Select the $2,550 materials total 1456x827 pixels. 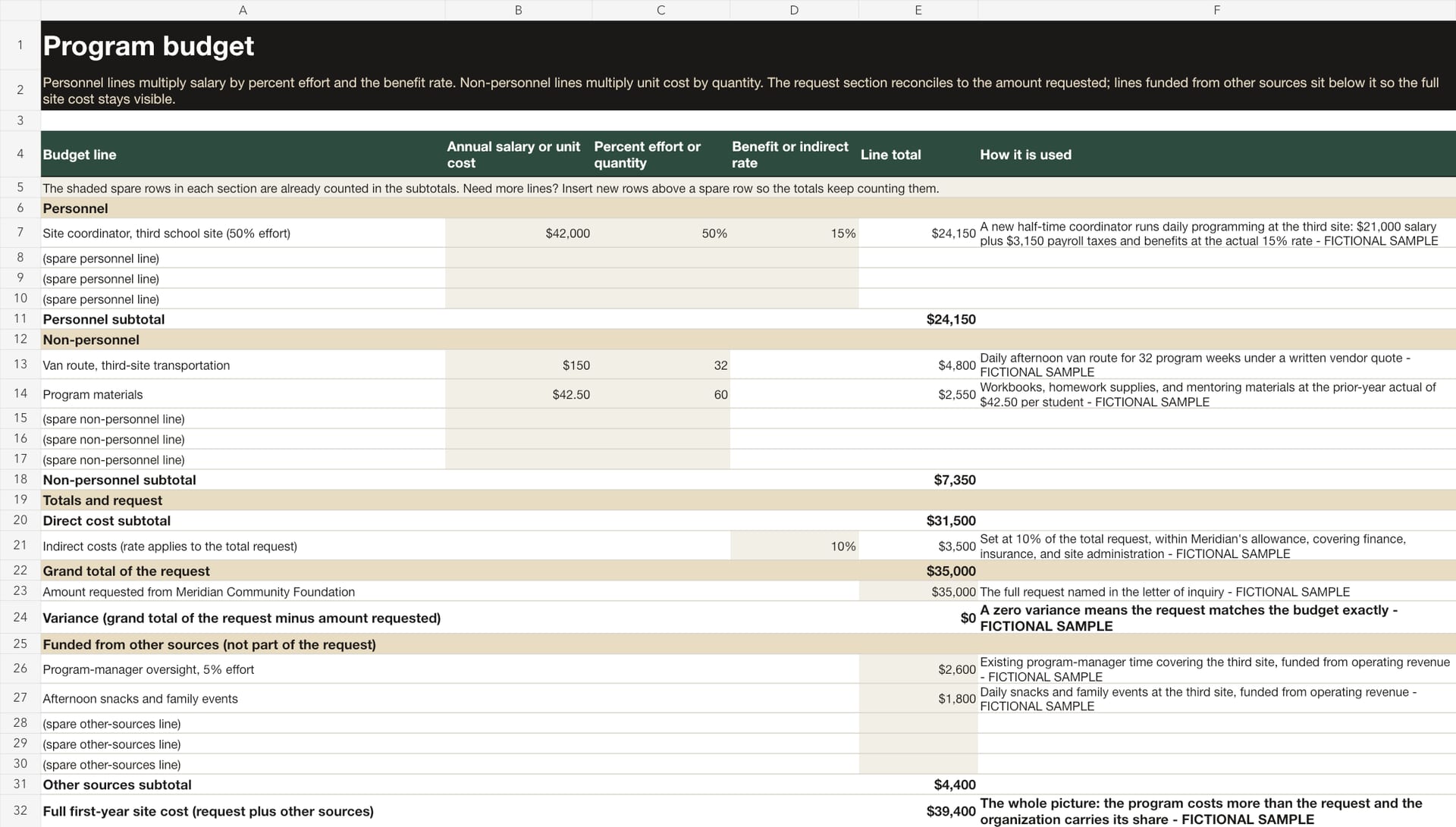pos(918,394)
